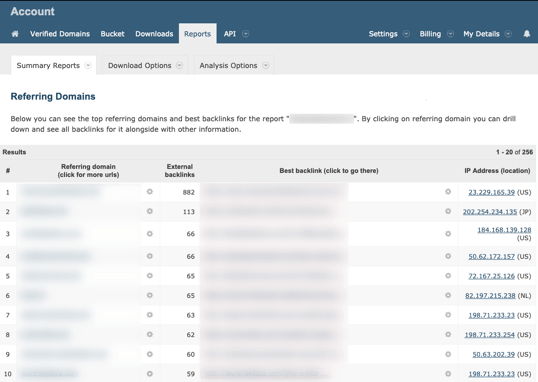The width and height of the screenshot is (538, 382).
Task: Open IP address 184.168.139.128
Action: [504, 230]
